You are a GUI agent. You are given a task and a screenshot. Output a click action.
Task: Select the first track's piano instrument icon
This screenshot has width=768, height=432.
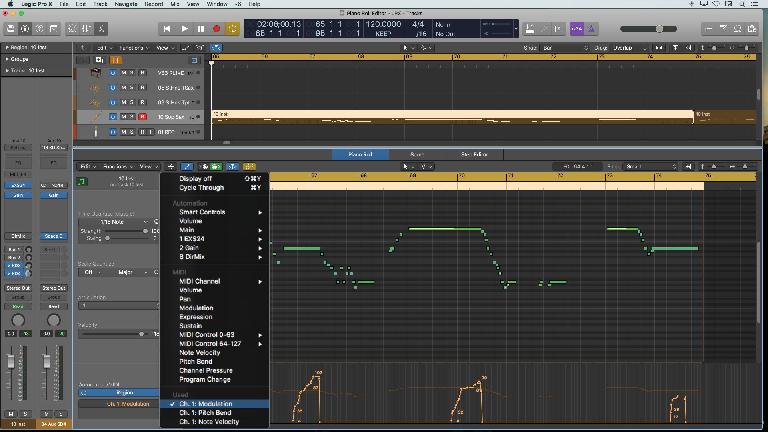[x=95, y=73]
